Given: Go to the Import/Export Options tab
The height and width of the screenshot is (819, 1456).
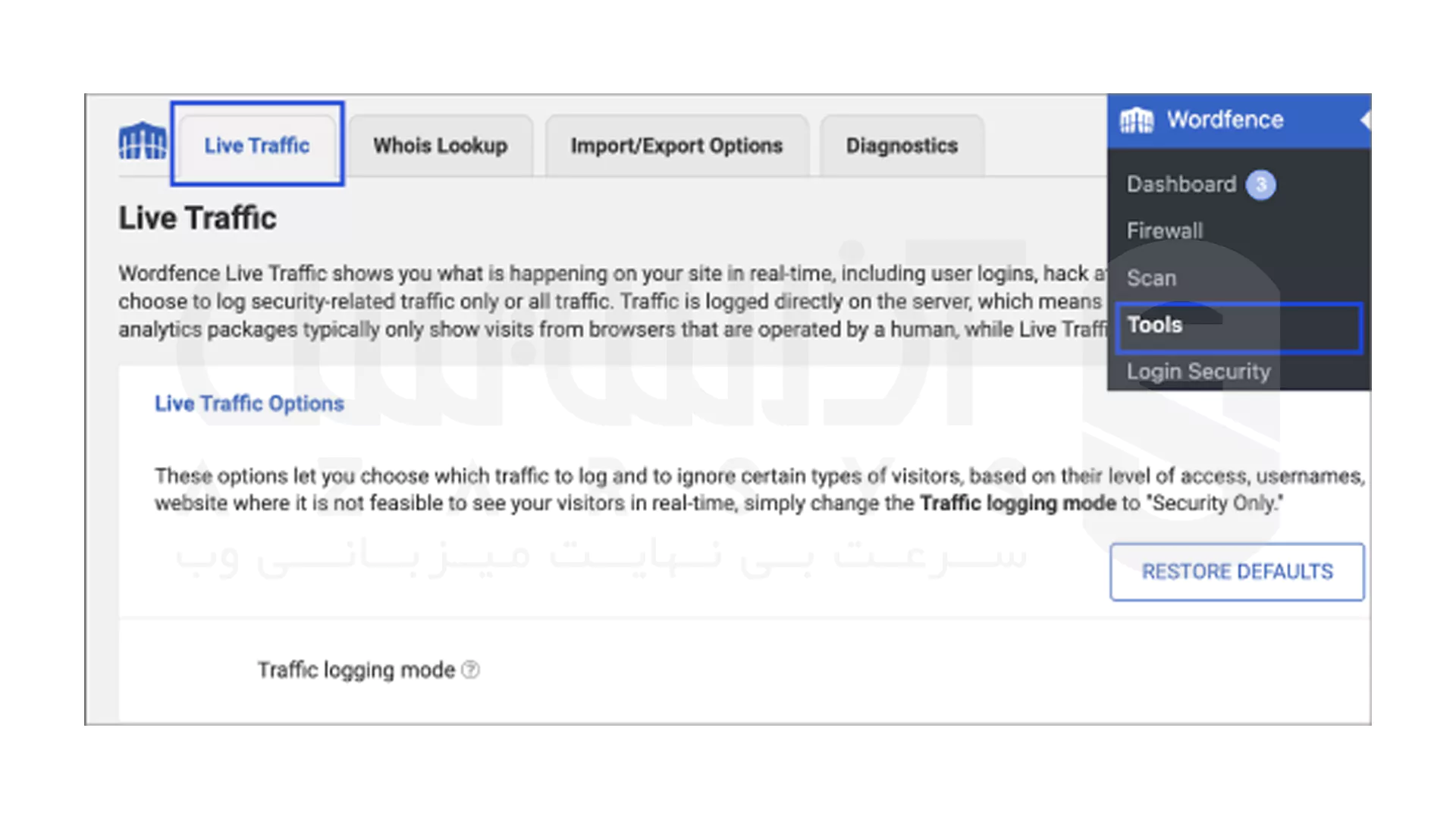Looking at the screenshot, I should point(676,145).
